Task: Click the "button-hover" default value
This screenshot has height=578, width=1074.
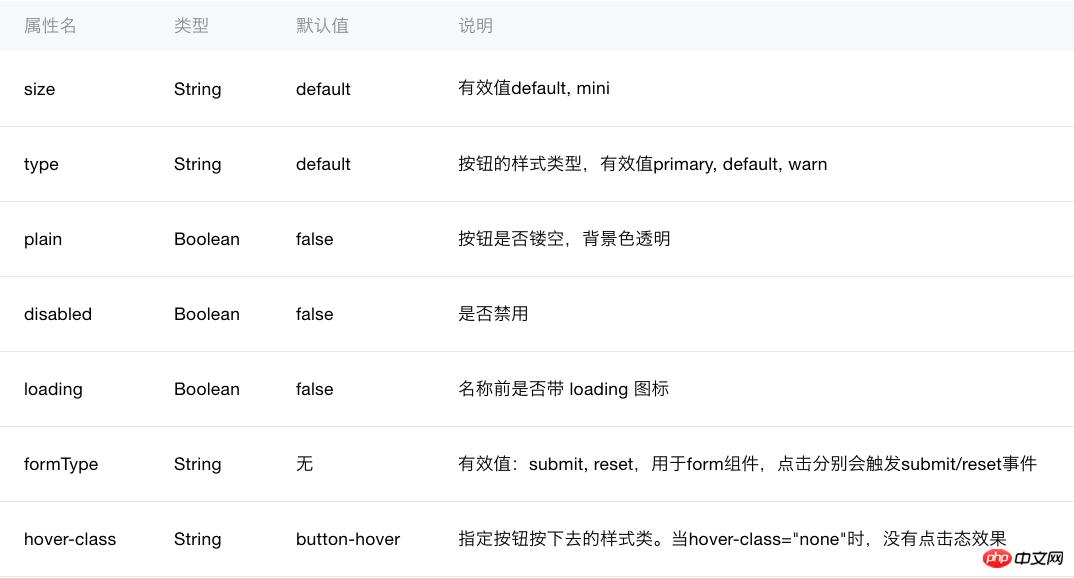Action: coord(348,539)
